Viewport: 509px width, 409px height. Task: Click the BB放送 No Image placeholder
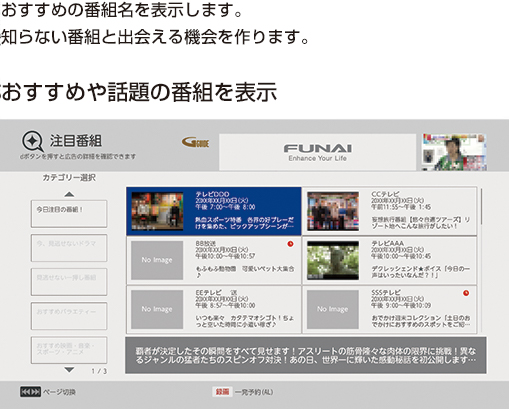point(157,260)
